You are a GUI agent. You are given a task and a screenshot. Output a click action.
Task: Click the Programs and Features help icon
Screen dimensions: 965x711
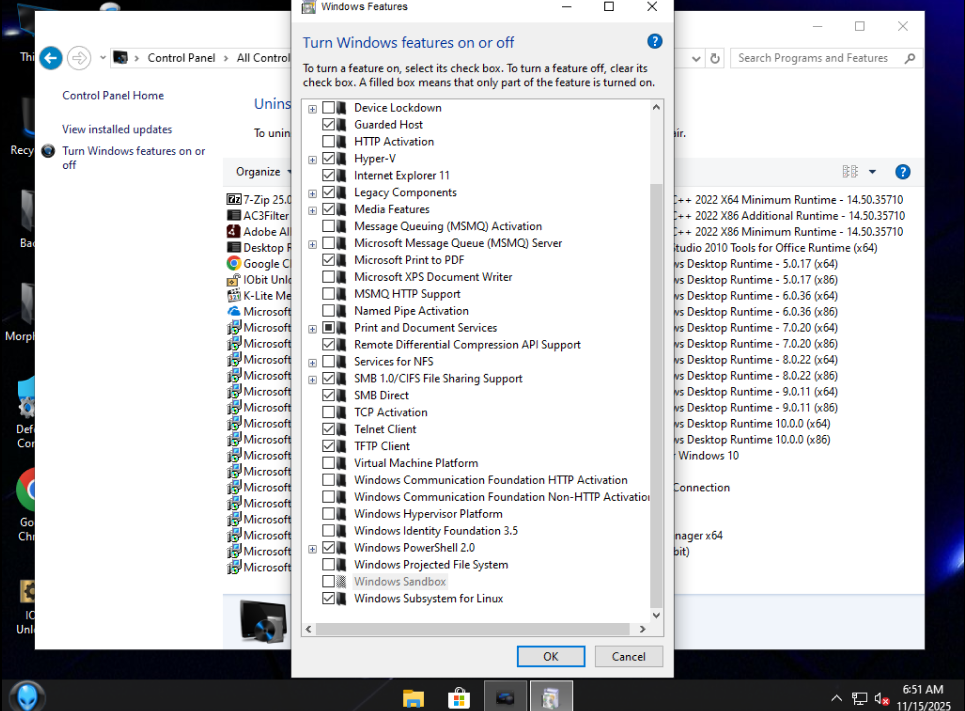tap(902, 172)
